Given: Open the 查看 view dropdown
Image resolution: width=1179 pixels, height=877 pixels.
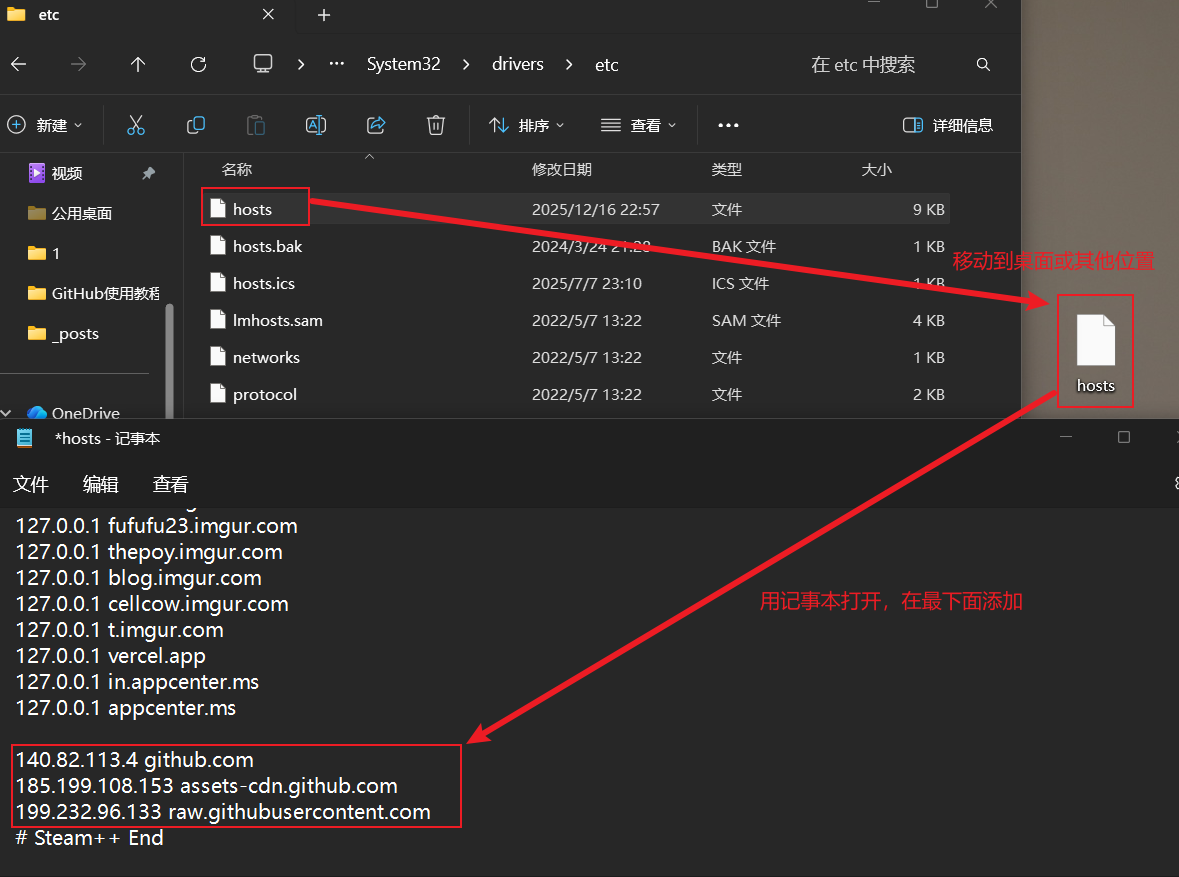Looking at the screenshot, I should [639, 125].
